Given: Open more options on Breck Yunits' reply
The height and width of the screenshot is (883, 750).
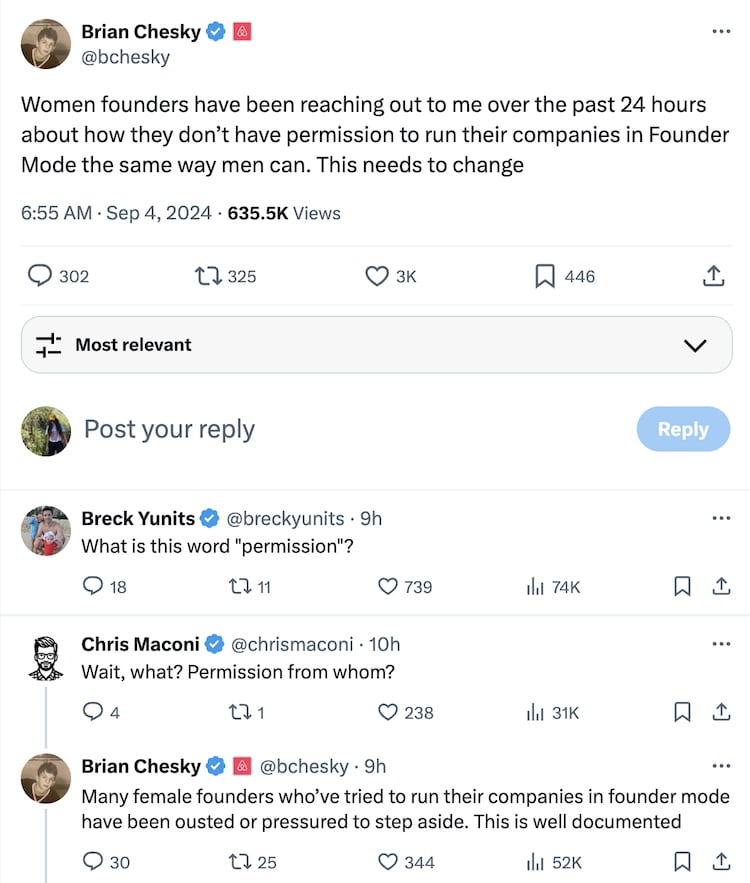Looking at the screenshot, I should (721, 519).
